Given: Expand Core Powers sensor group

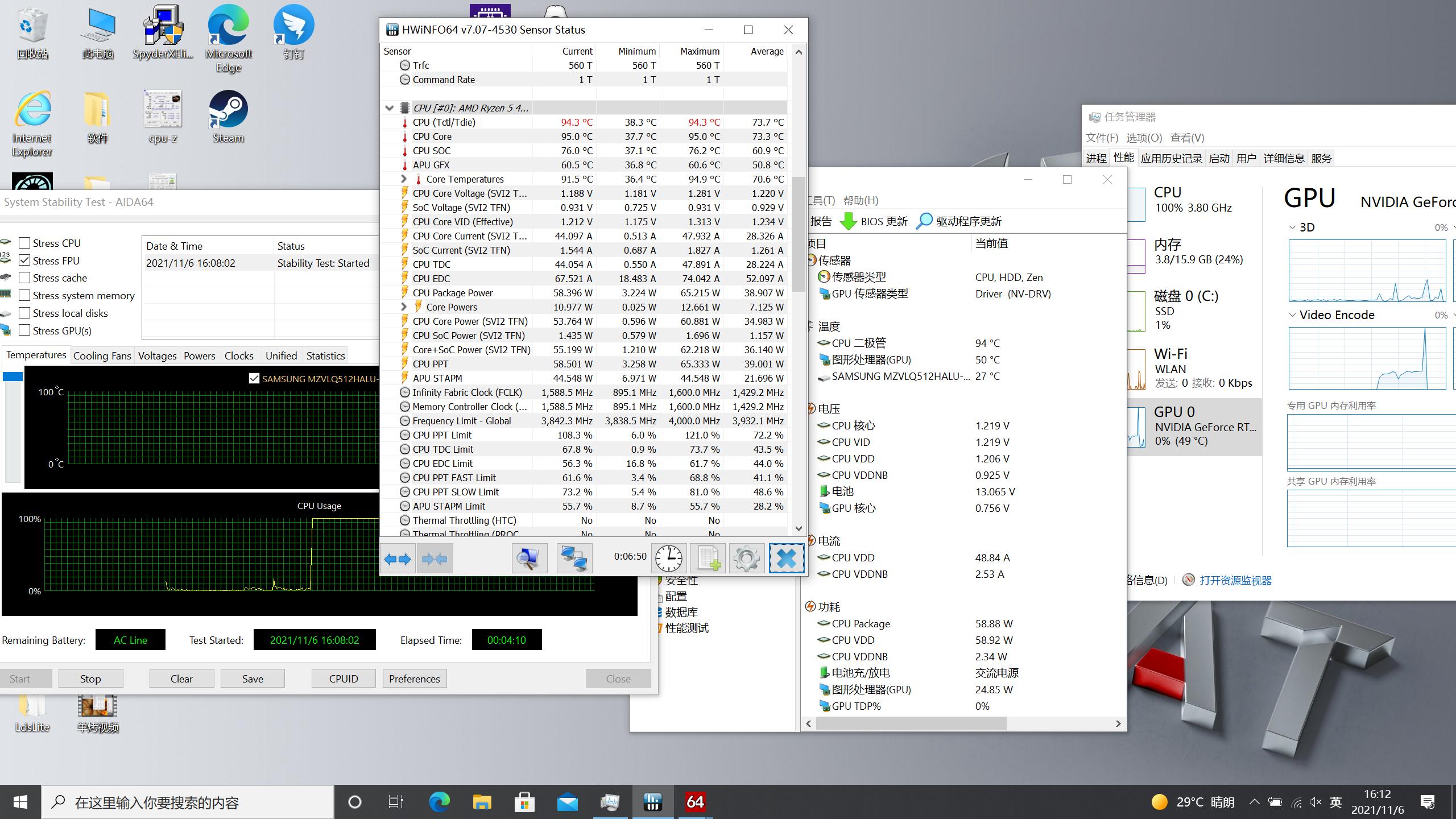Looking at the screenshot, I should pyautogui.click(x=404, y=307).
